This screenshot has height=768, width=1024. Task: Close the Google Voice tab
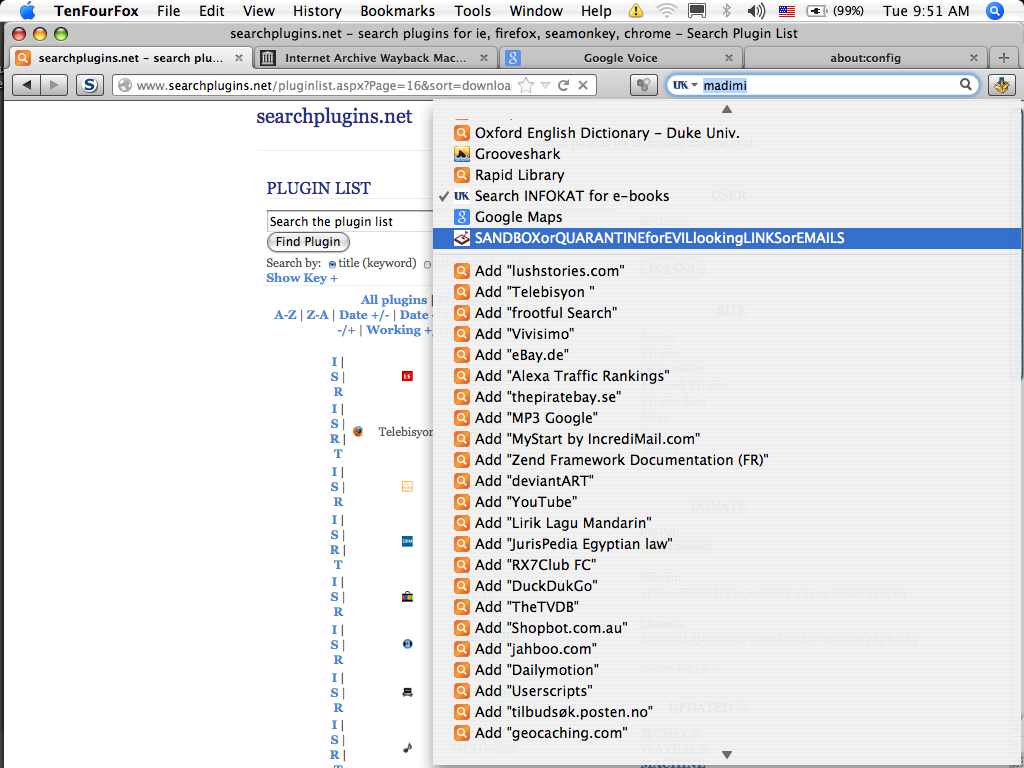click(729, 58)
